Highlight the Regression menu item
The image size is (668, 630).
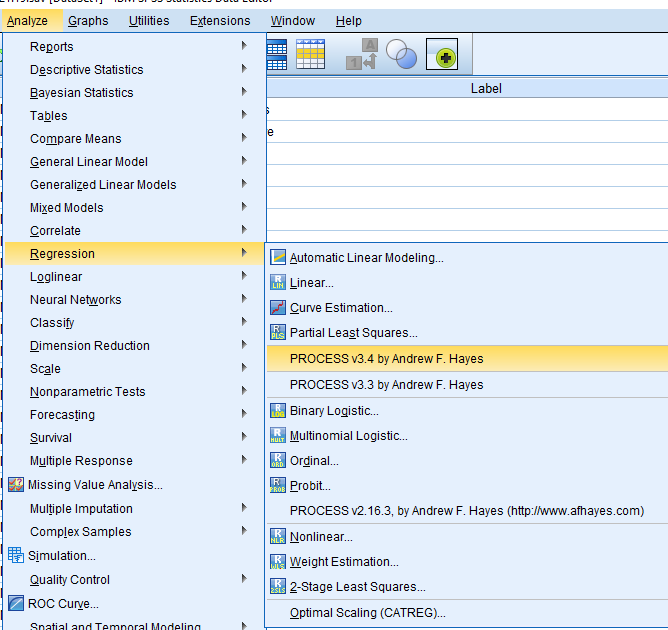pos(135,253)
